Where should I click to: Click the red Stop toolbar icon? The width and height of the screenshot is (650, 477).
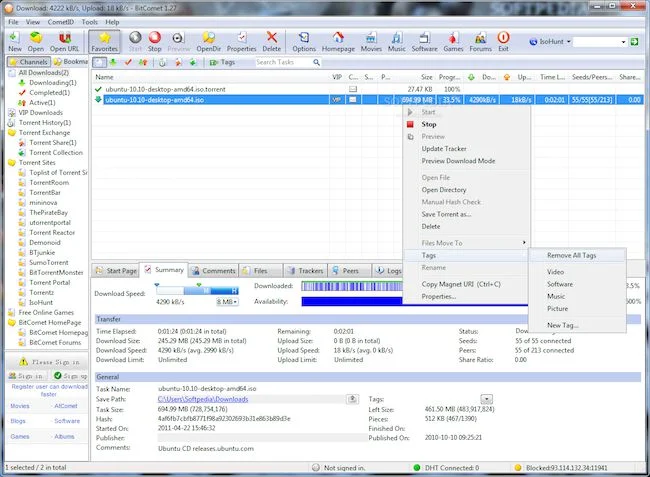coord(155,42)
